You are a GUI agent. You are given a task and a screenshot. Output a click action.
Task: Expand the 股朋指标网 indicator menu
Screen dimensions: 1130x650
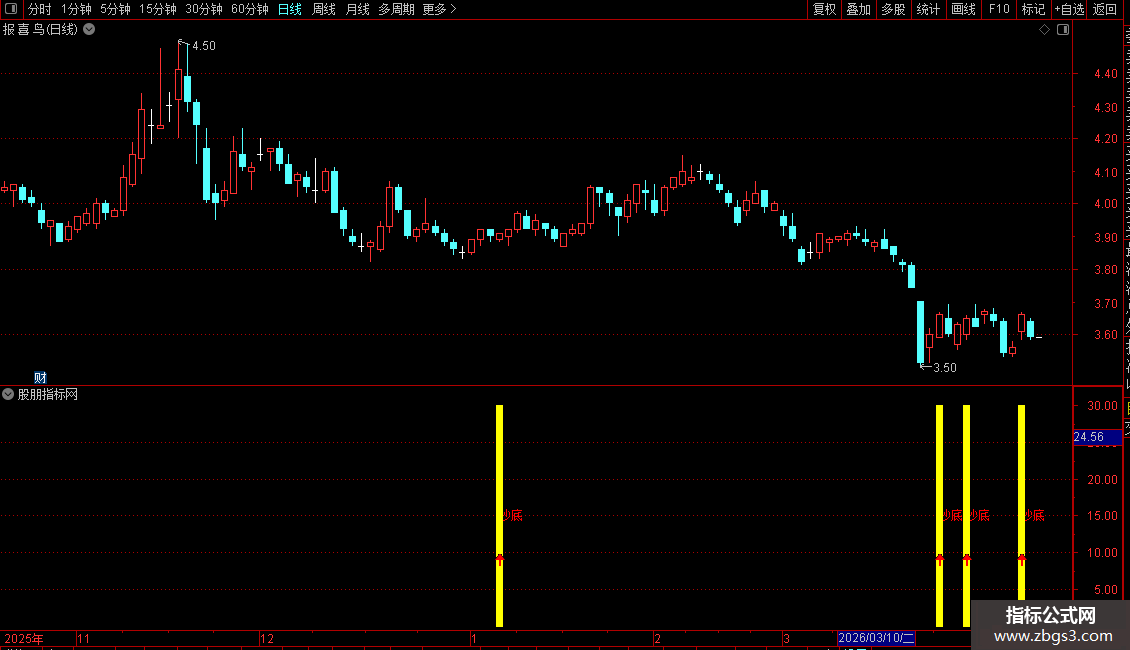(x=8, y=394)
